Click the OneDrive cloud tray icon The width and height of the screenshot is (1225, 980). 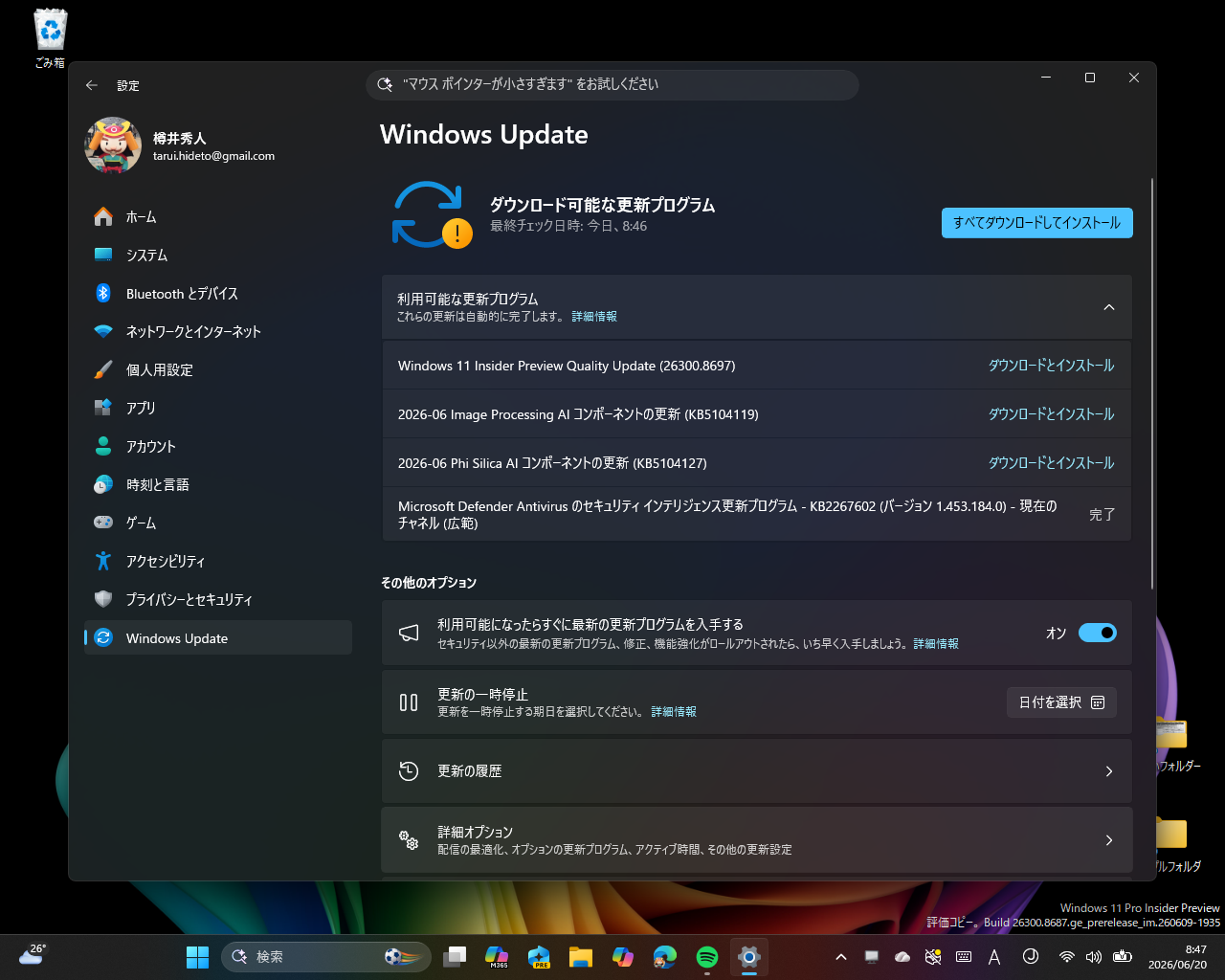coord(902,957)
